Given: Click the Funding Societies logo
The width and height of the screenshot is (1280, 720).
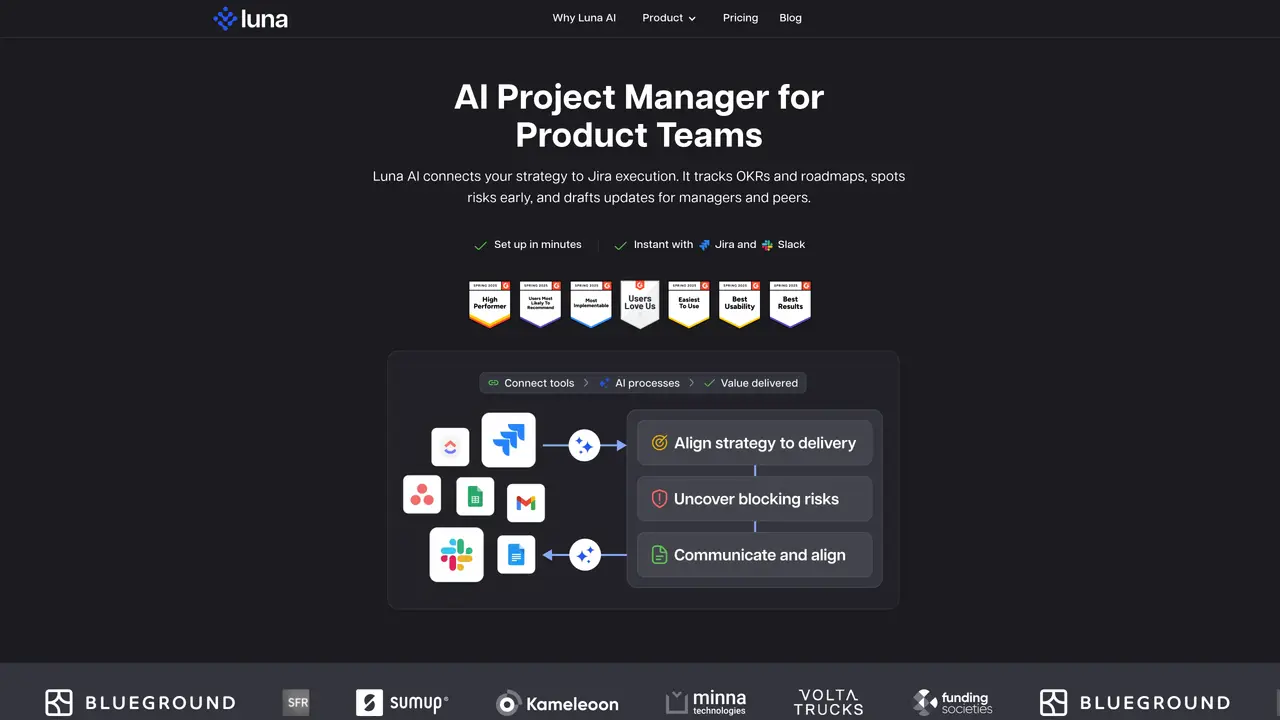Looking at the screenshot, I should pyautogui.click(x=953, y=703).
